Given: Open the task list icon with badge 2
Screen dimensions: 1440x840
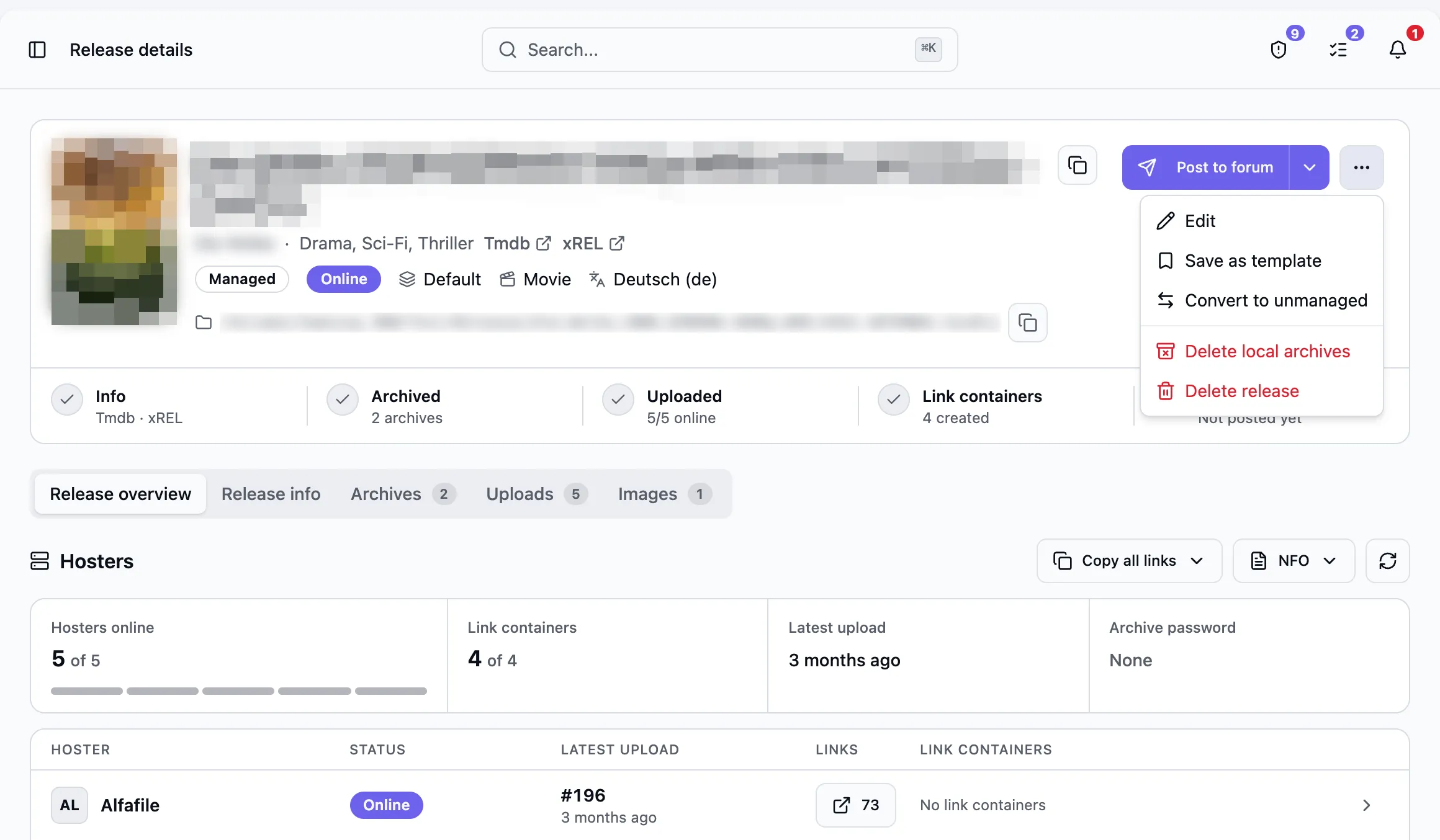Looking at the screenshot, I should point(1338,50).
